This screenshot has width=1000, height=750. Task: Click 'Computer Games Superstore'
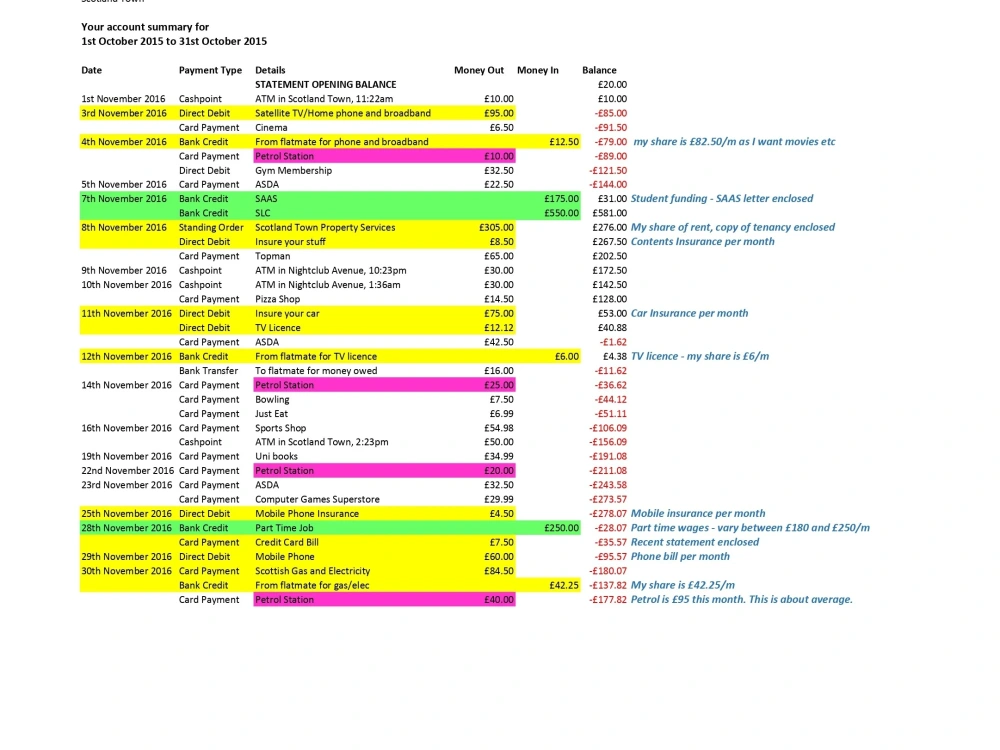[317, 499]
